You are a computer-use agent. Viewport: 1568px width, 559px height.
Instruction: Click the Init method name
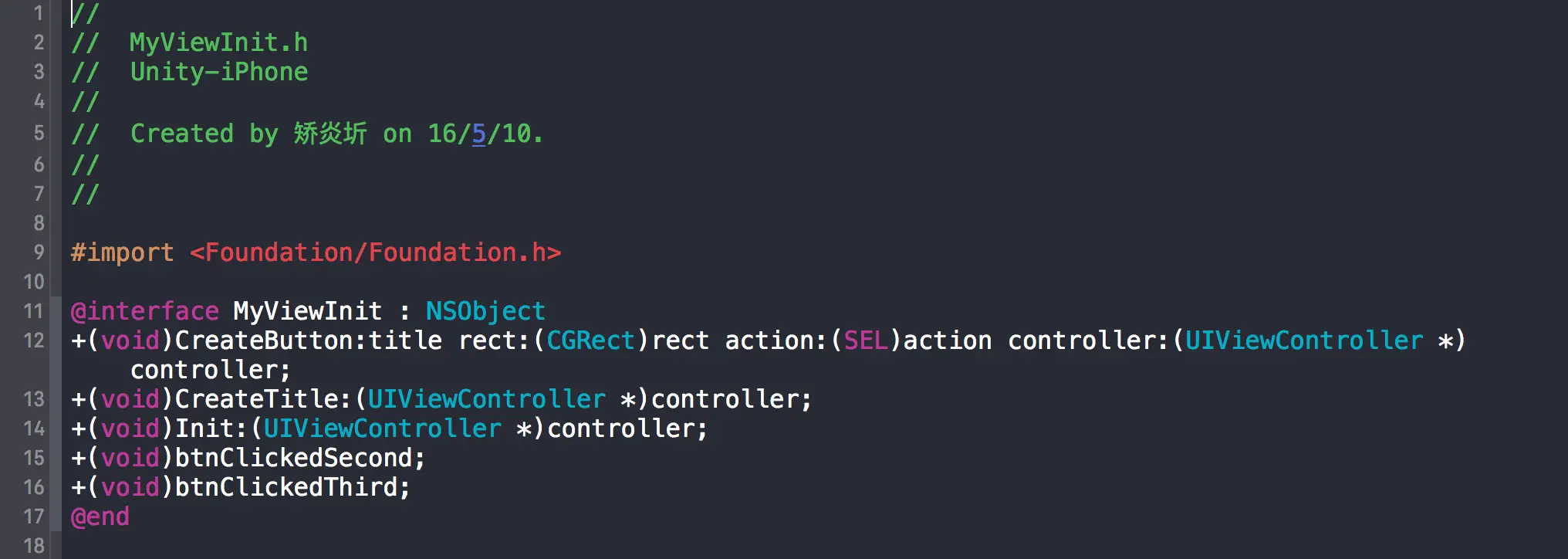(x=204, y=429)
